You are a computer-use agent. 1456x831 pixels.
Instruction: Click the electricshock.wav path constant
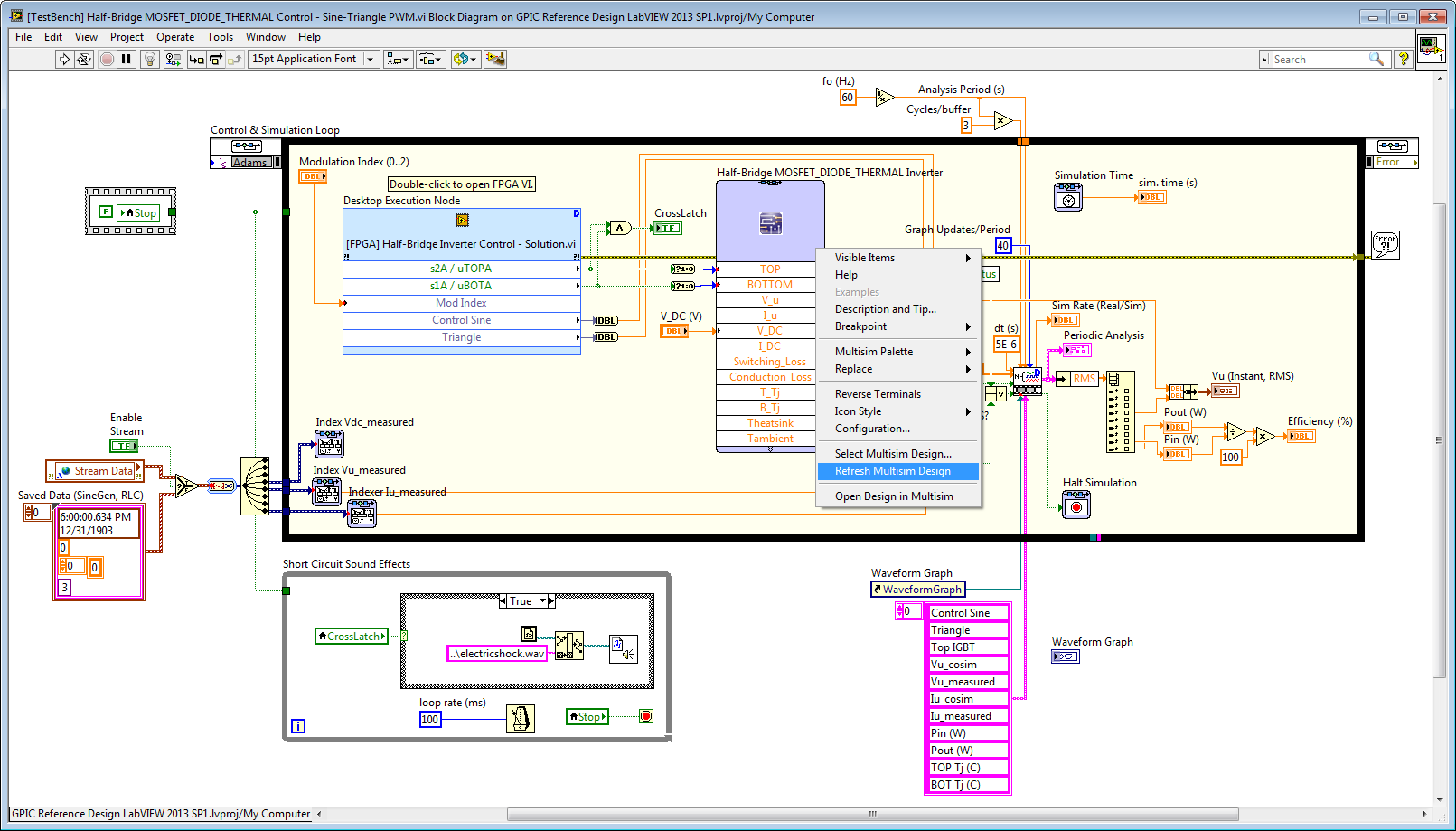497,654
